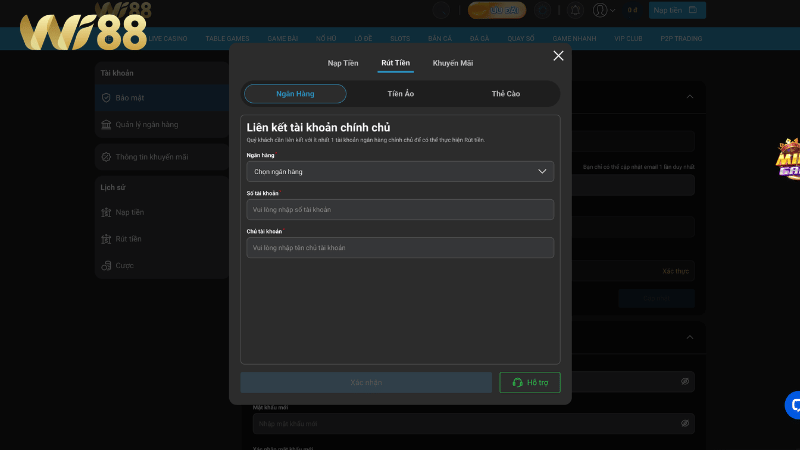Collapse the top right panel chevron
This screenshot has height=450, width=800.
(689, 97)
